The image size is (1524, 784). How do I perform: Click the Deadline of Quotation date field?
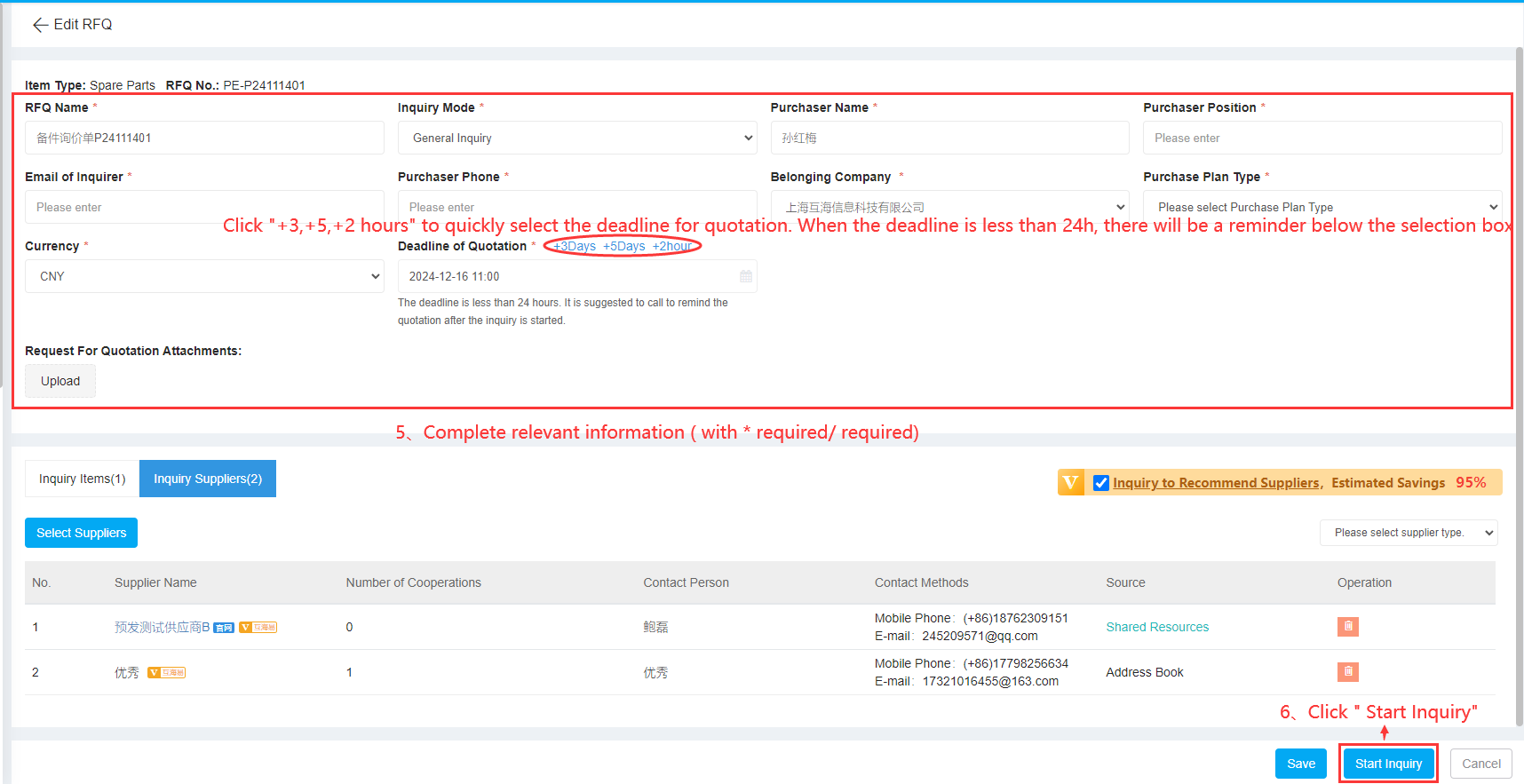point(577,276)
